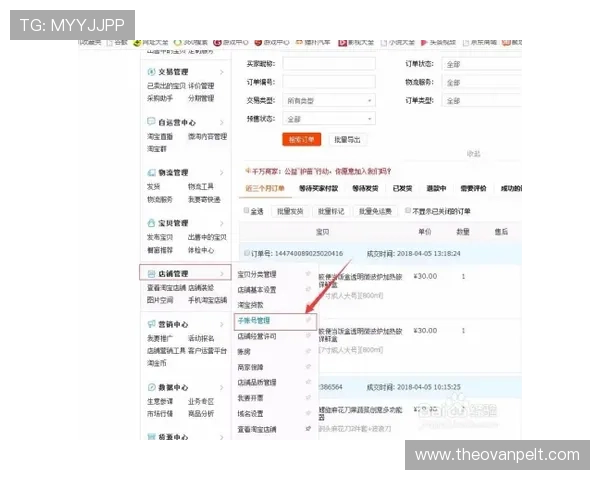Click the 买家昵称 input field

point(329,63)
